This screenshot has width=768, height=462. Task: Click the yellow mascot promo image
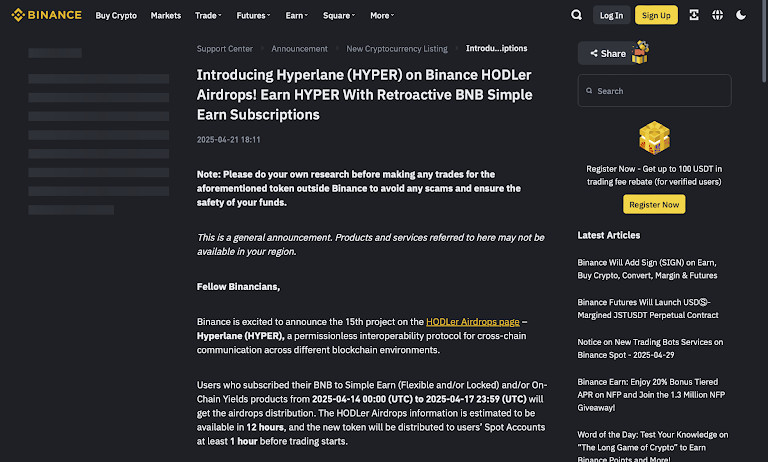click(654, 137)
